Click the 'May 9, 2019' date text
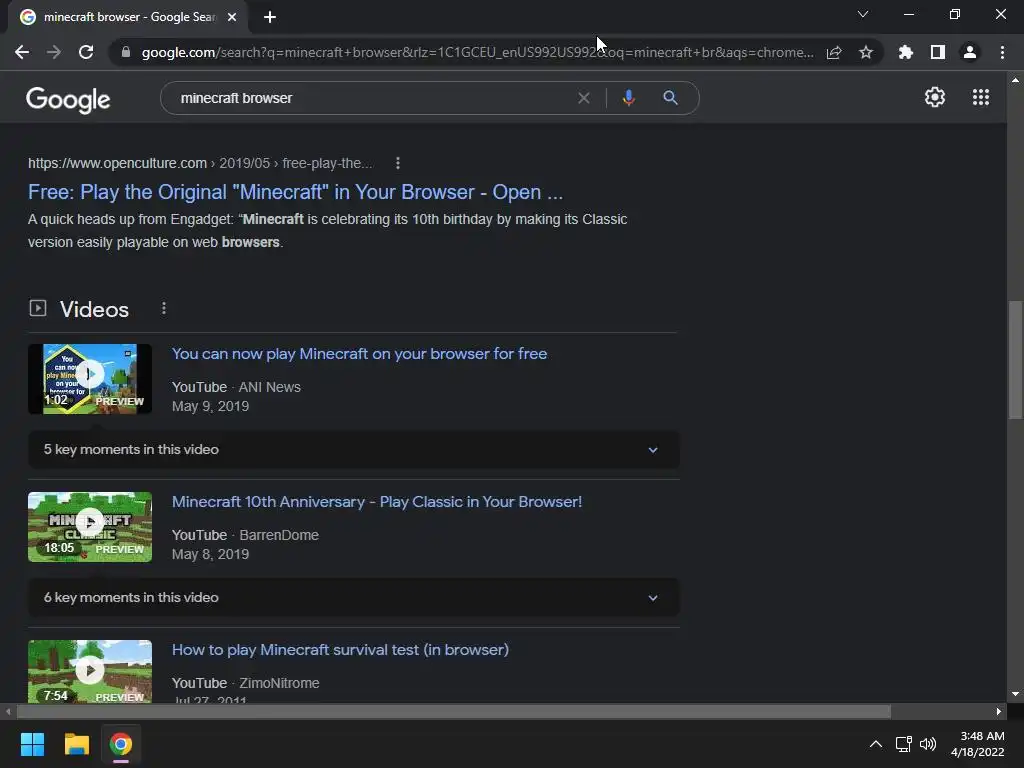The height and width of the screenshot is (768, 1024). 210,406
